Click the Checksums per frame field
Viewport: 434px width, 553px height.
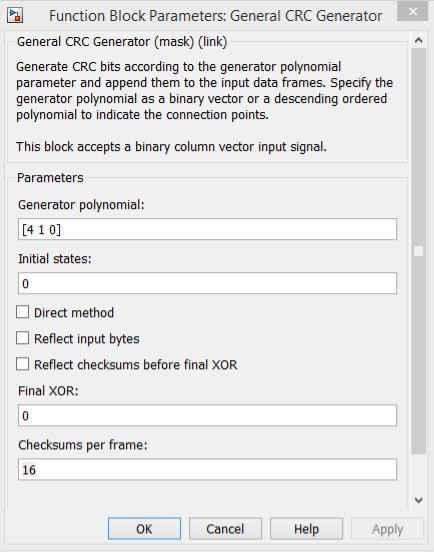207,469
